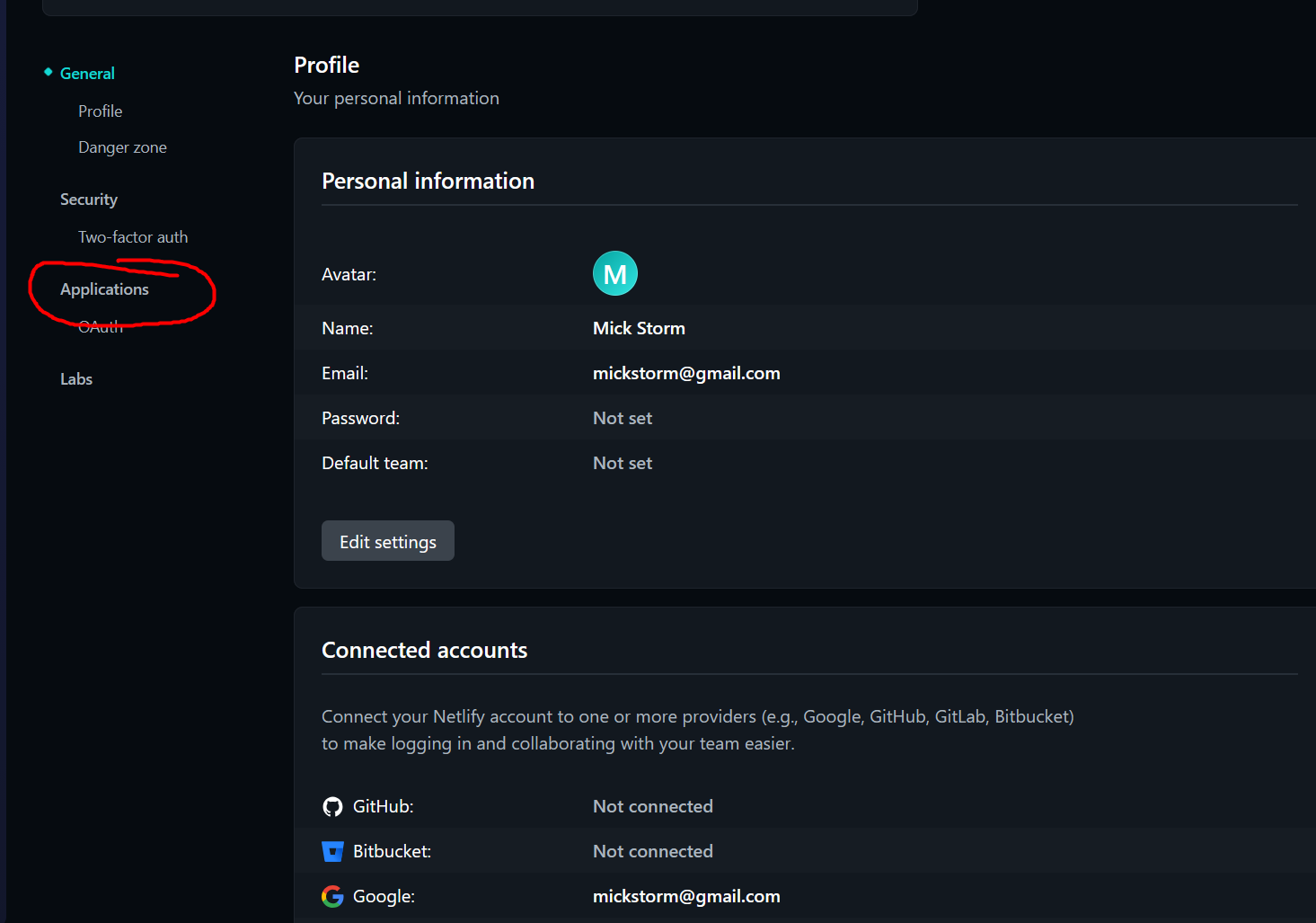Navigate to OAuth under Applications

(100, 327)
